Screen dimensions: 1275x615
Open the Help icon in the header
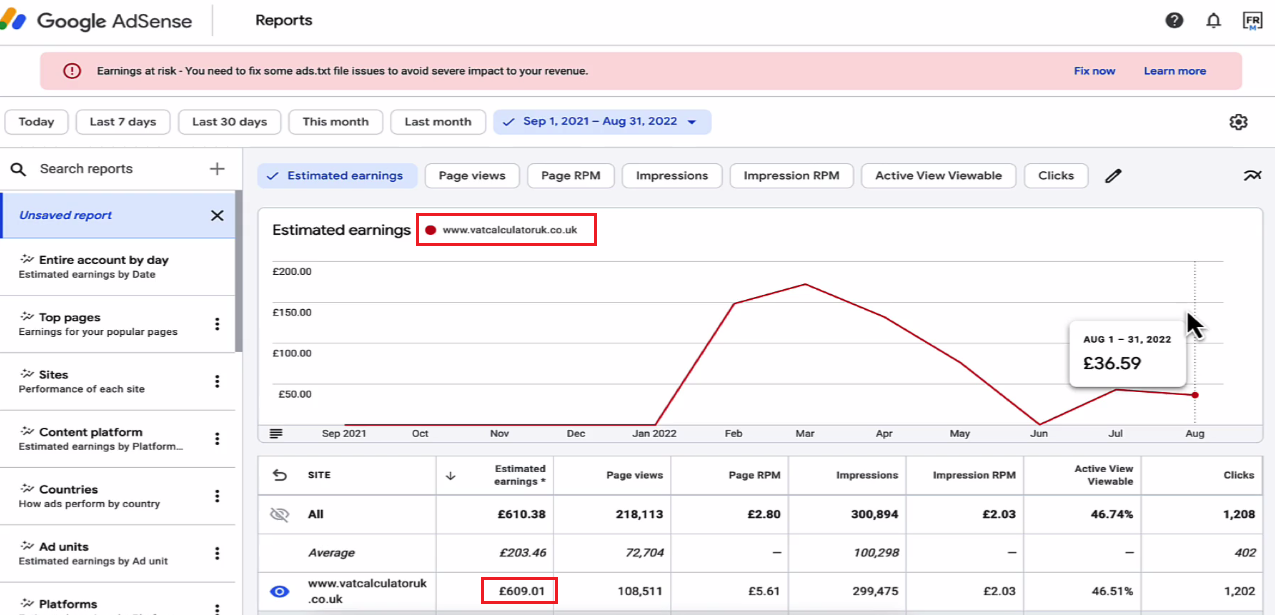[x=1174, y=21]
